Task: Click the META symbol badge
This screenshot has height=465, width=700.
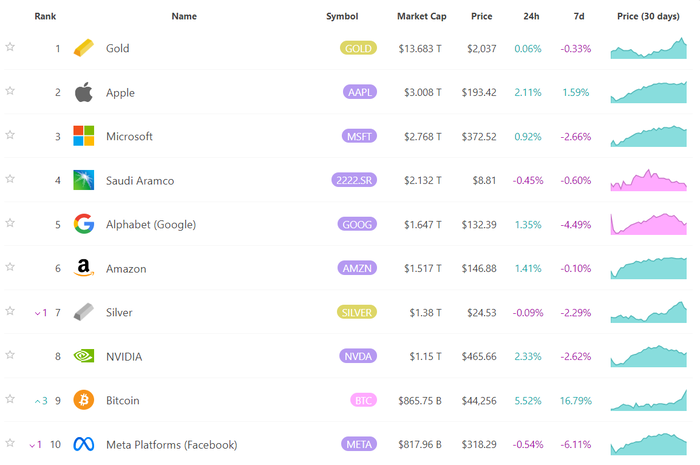Action: click(x=359, y=444)
